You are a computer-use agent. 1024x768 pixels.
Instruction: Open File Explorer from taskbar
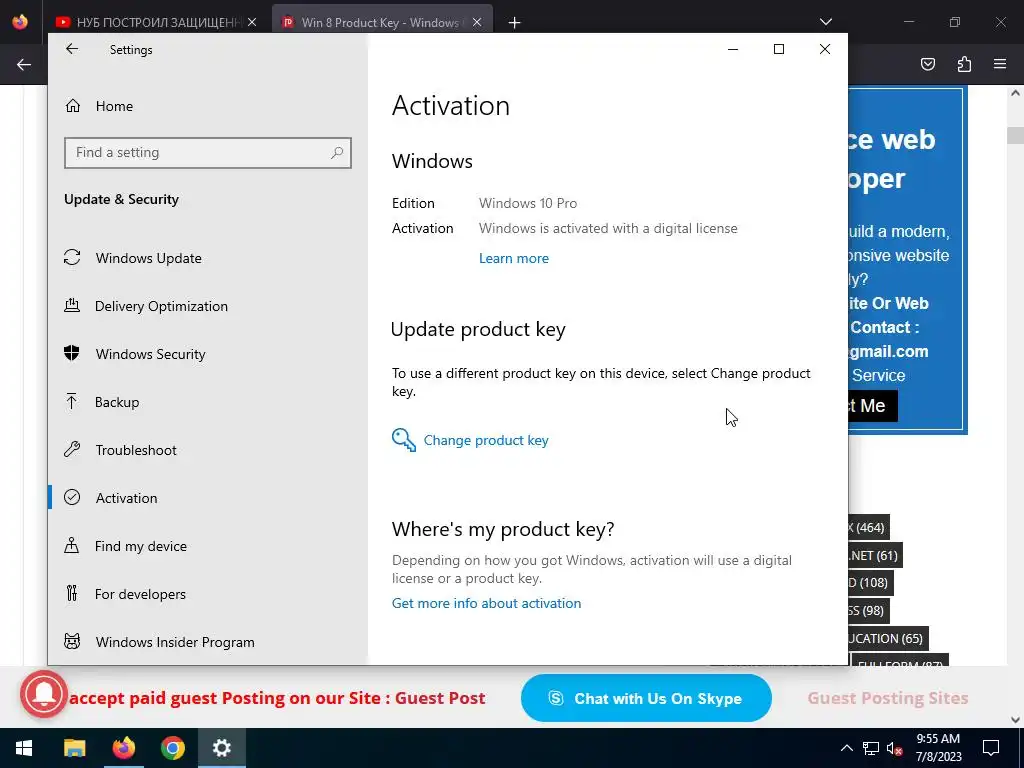click(x=74, y=748)
